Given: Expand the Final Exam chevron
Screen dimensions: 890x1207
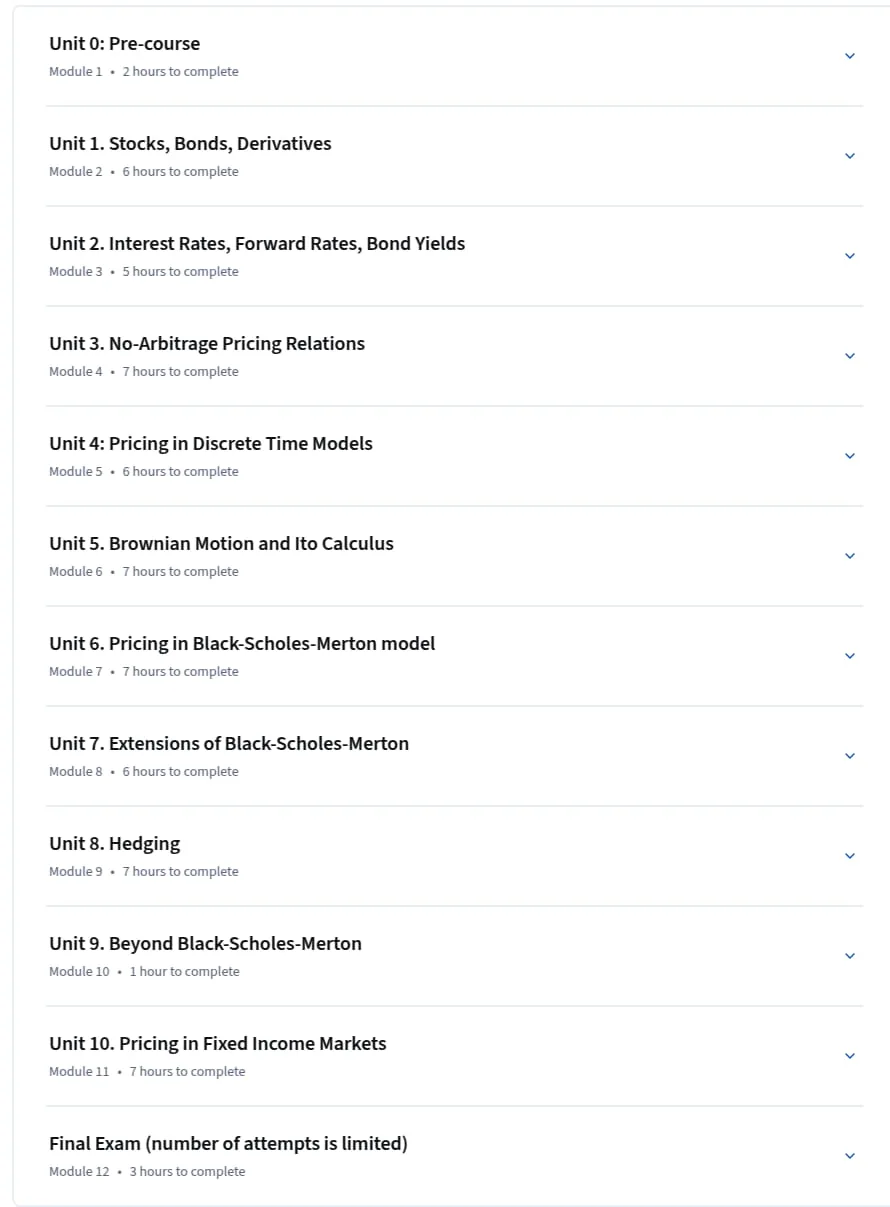Looking at the screenshot, I should click(850, 1156).
